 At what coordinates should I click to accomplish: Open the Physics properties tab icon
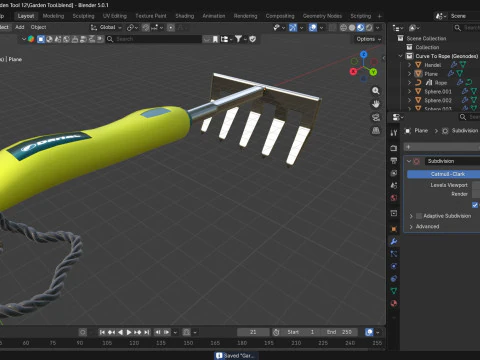(x=394, y=266)
